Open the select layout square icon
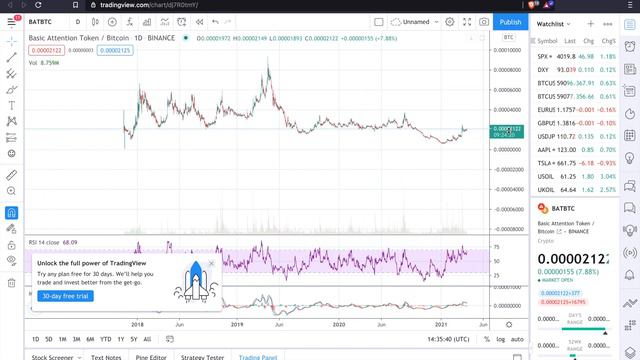The width and height of the screenshot is (640, 360). click(378, 22)
